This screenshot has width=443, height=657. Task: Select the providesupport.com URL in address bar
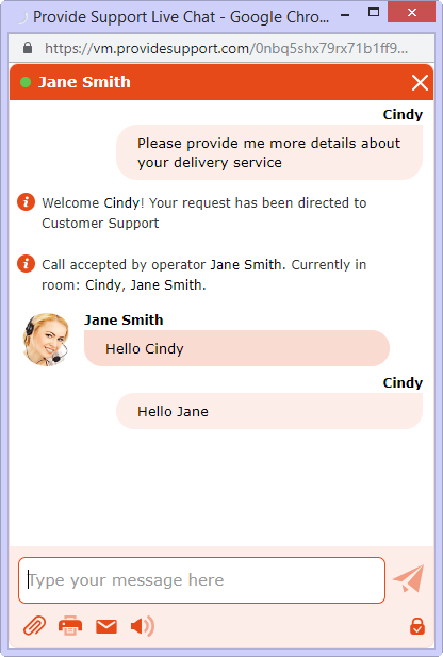(226, 49)
